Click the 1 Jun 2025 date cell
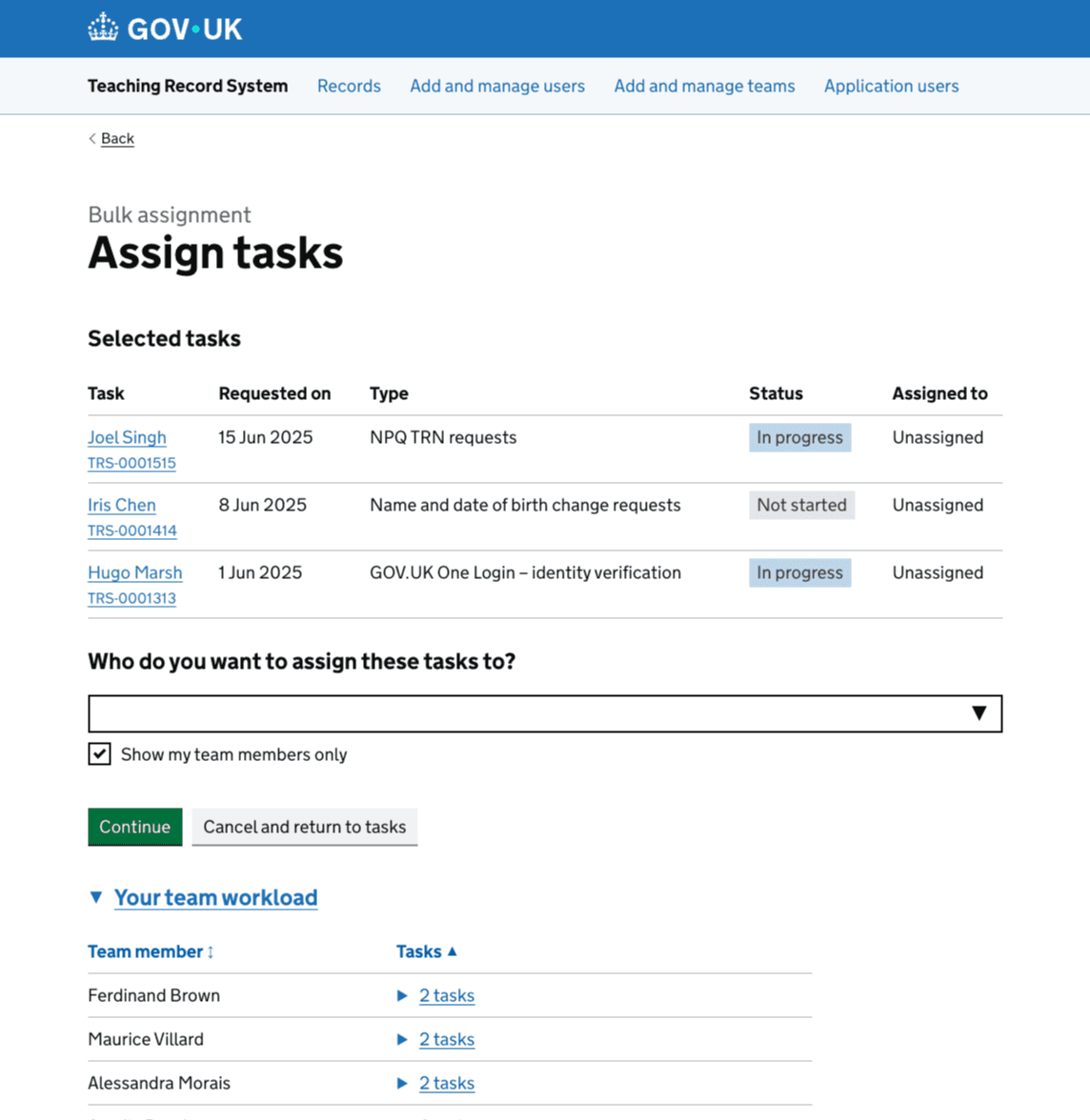This screenshot has width=1090, height=1120. (x=260, y=573)
